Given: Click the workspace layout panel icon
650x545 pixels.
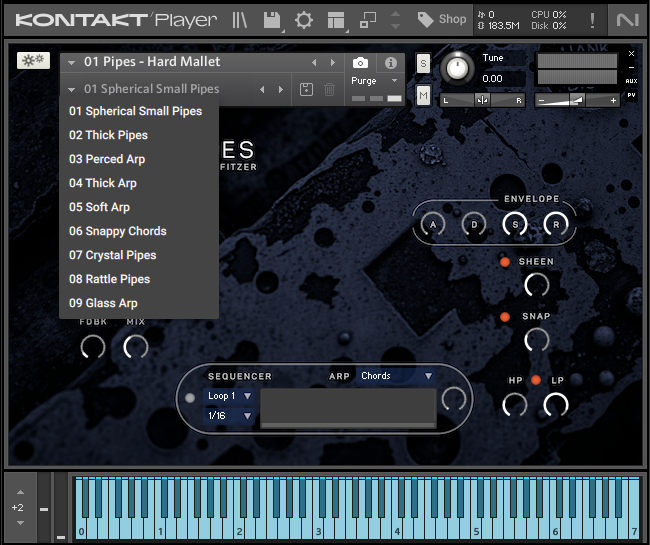Looking at the screenshot, I should coord(335,19).
